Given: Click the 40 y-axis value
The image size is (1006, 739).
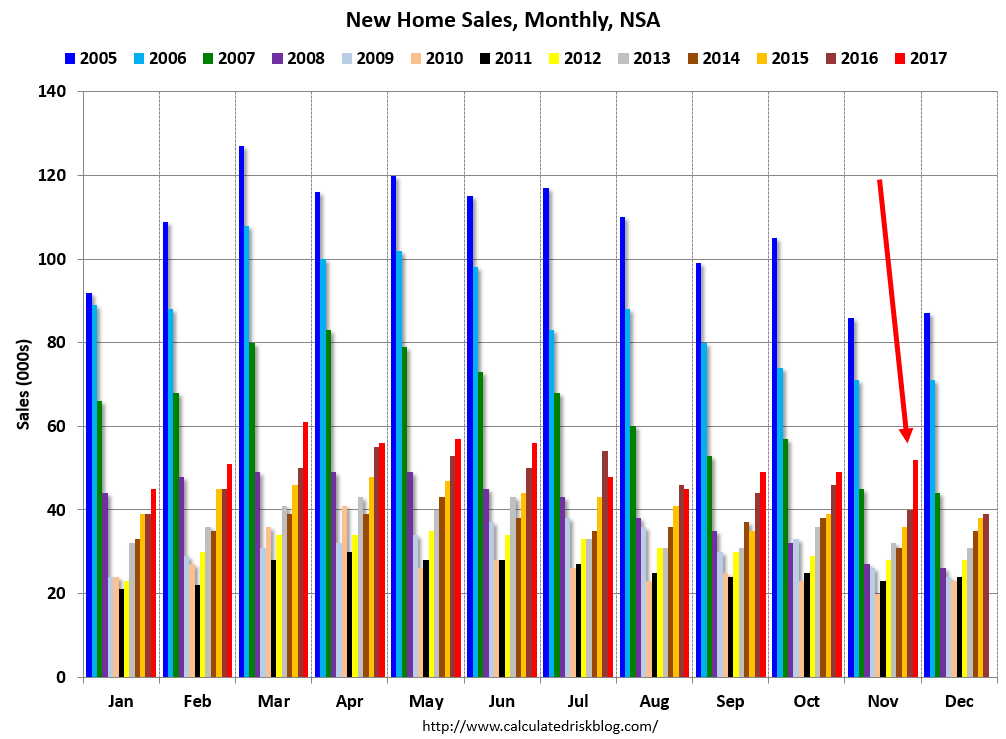Looking at the screenshot, I should [56, 510].
